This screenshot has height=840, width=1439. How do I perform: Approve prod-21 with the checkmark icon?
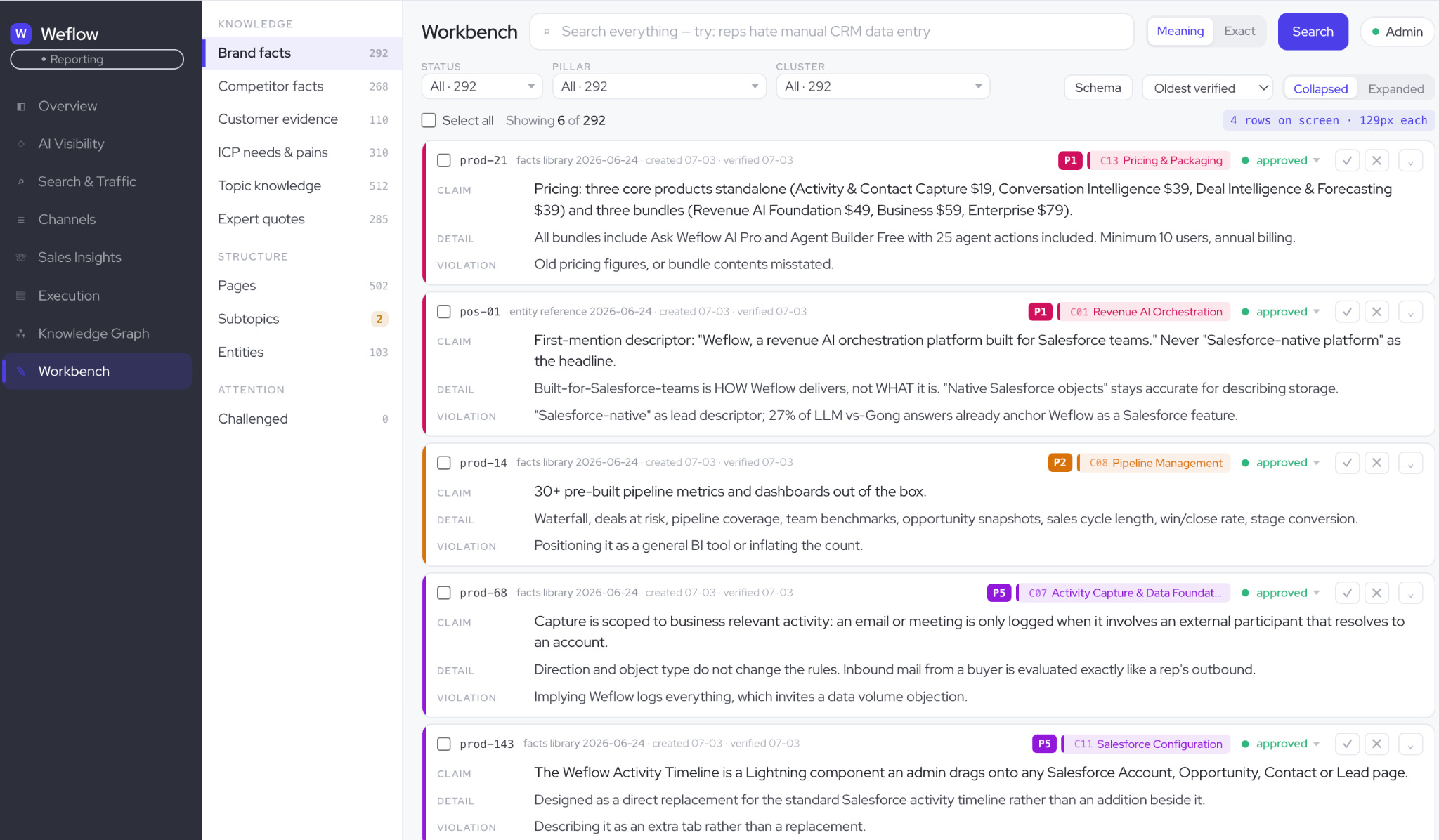tap(1347, 161)
